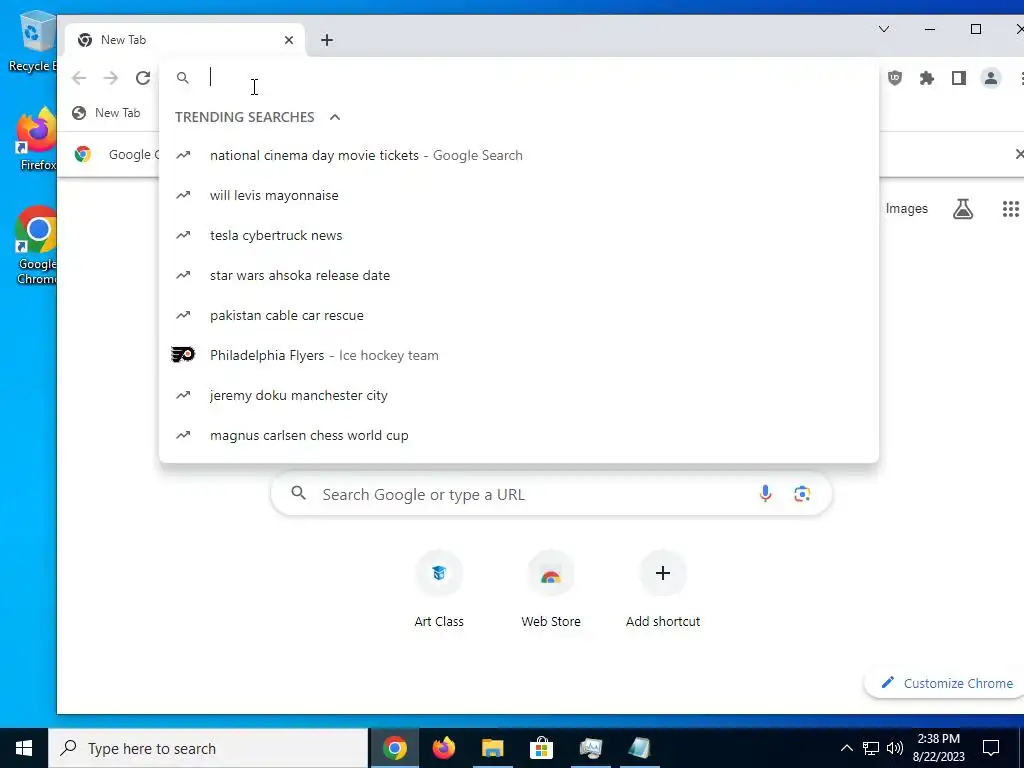The image size is (1024, 768).
Task: Select pakistan cable car rescue suggestion
Action: [519, 315]
